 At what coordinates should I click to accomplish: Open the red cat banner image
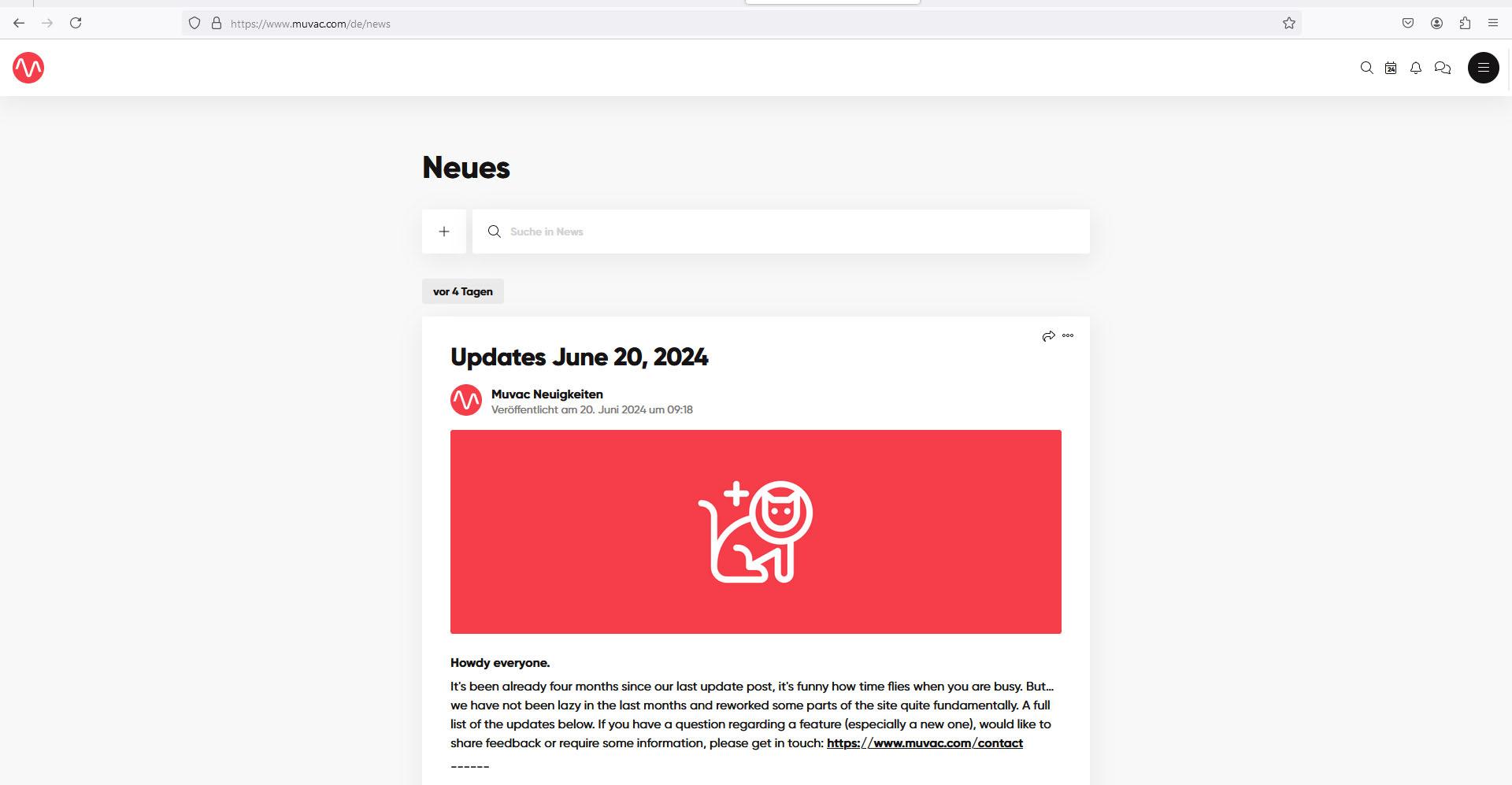coord(756,531)
